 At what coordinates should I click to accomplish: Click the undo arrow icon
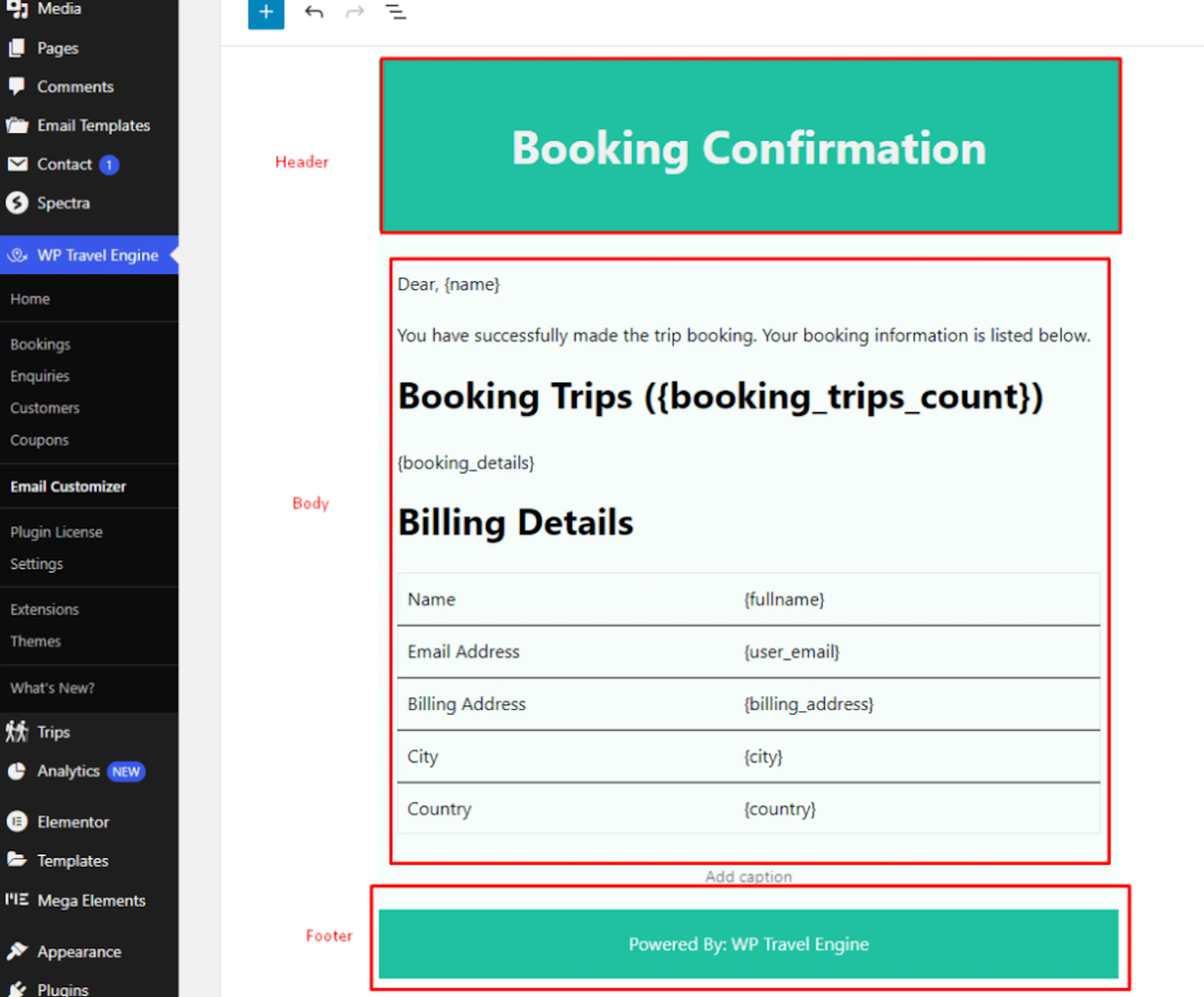point(314,12)
